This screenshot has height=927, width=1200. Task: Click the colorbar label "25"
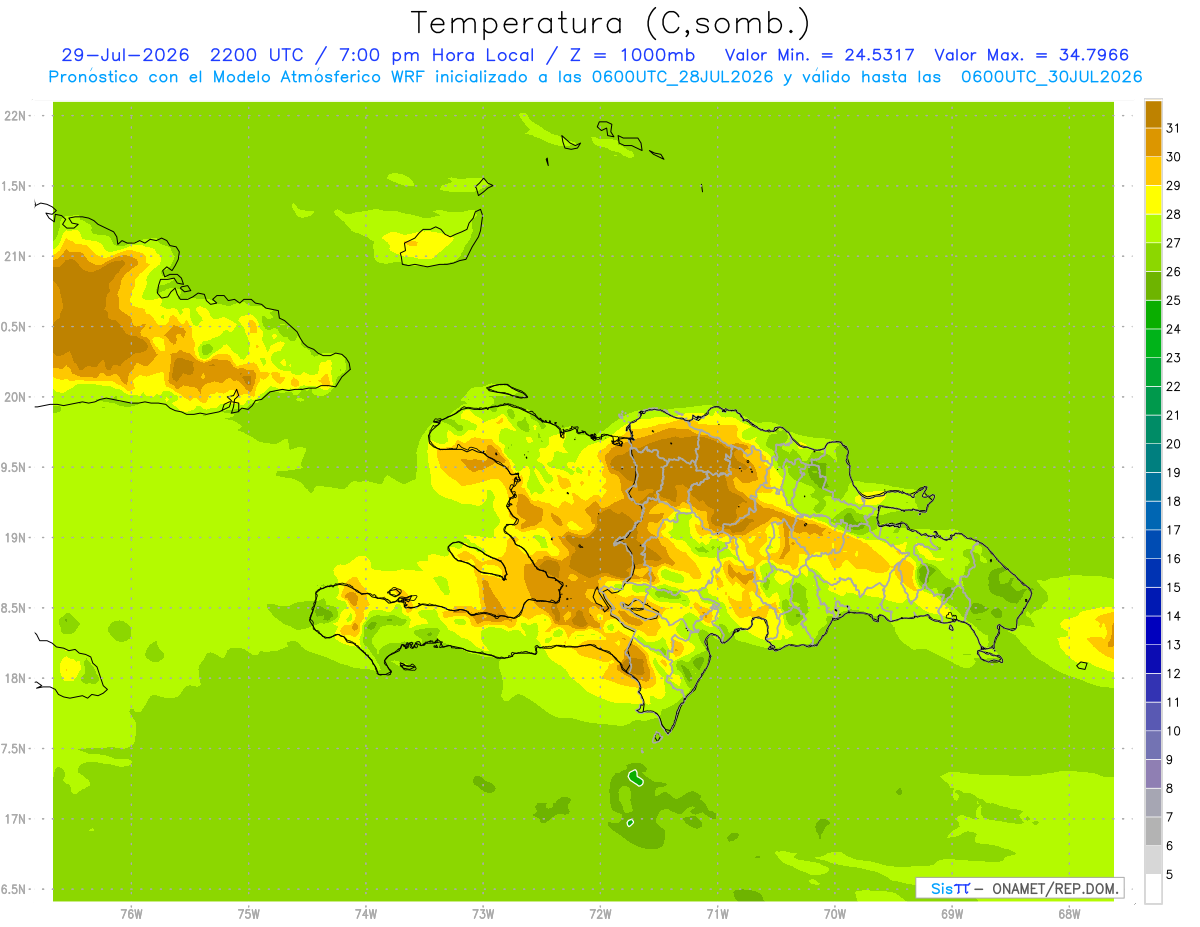[1173, 300]
